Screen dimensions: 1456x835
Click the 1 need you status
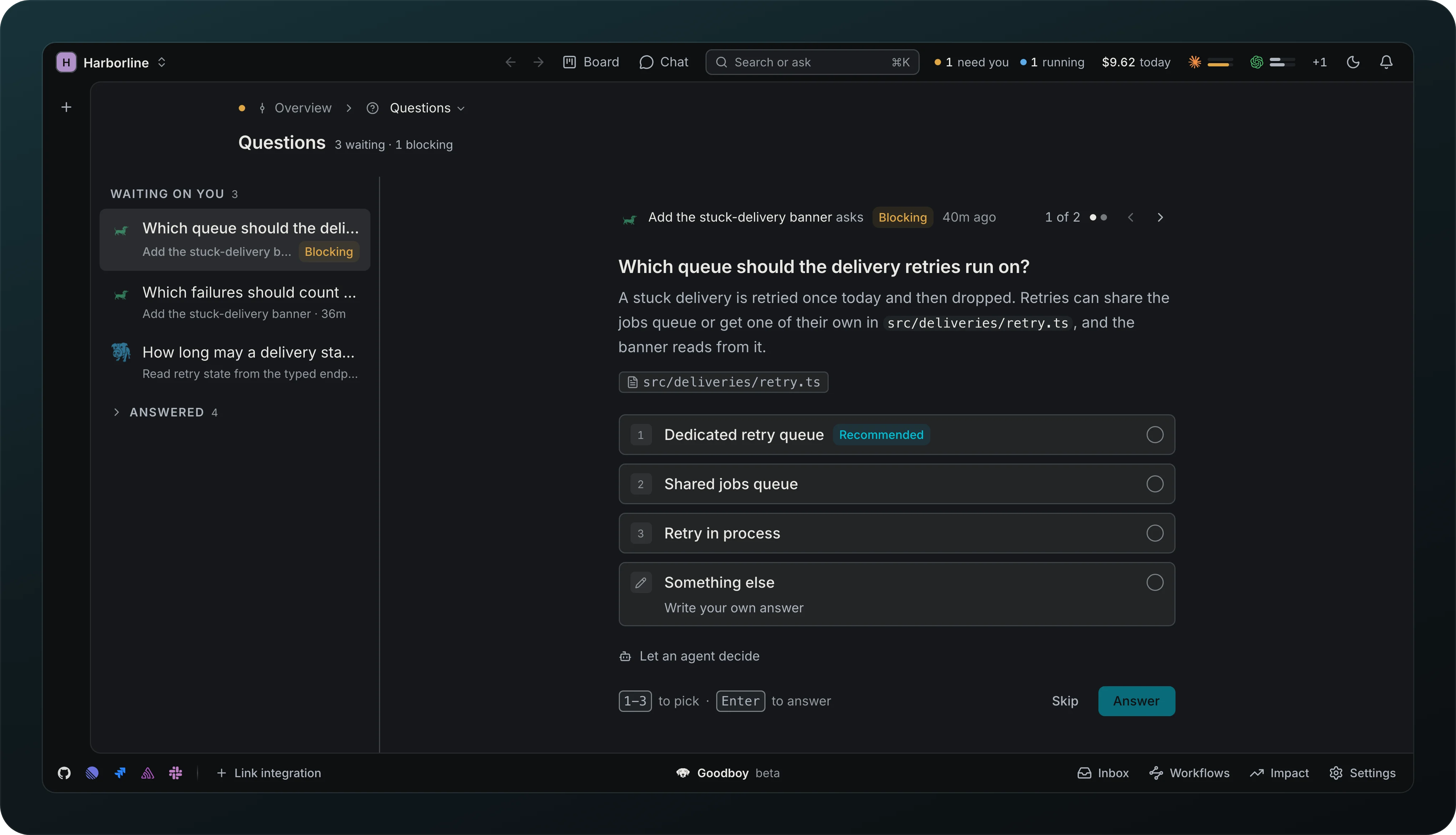(x=971, y=62)
